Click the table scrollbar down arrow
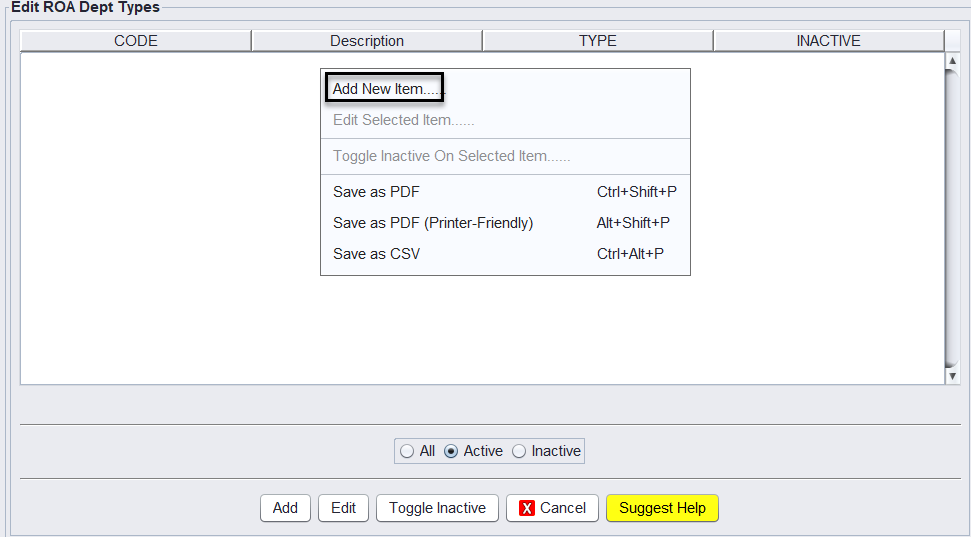Image resolution: width=971 pixels, height=537 pixels. [952, 376]
